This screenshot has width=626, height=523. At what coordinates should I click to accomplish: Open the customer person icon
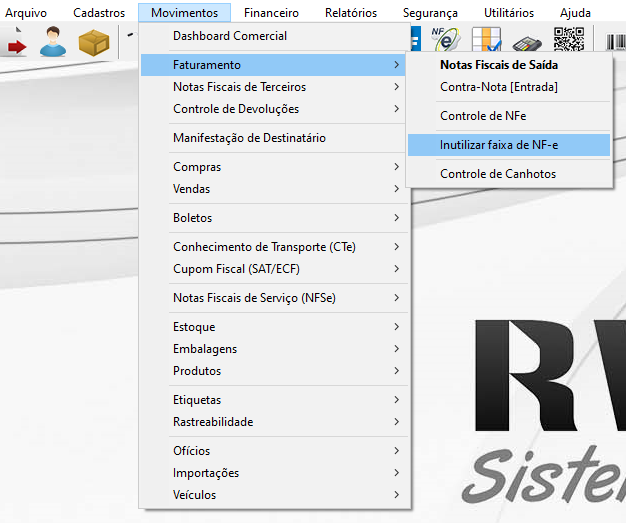pyautogui.click(x=53, y=42)
